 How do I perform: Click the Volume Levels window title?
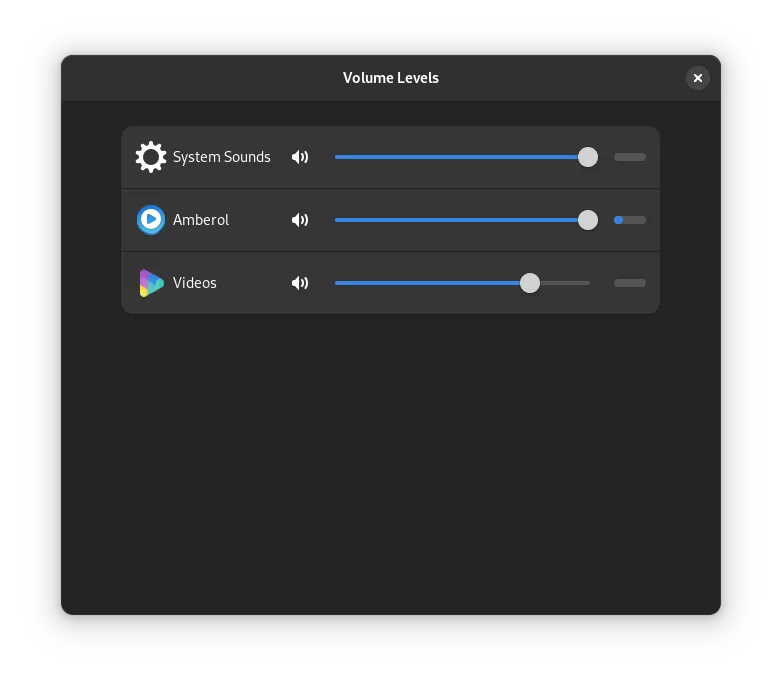click(x=391, y=78)
